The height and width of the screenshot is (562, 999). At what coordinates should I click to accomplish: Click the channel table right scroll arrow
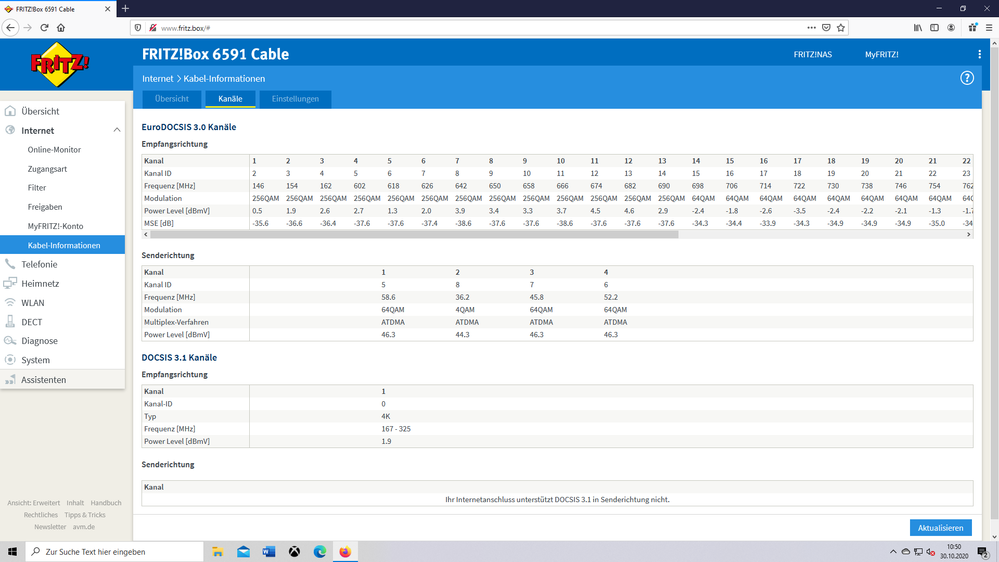coord(968,234)
